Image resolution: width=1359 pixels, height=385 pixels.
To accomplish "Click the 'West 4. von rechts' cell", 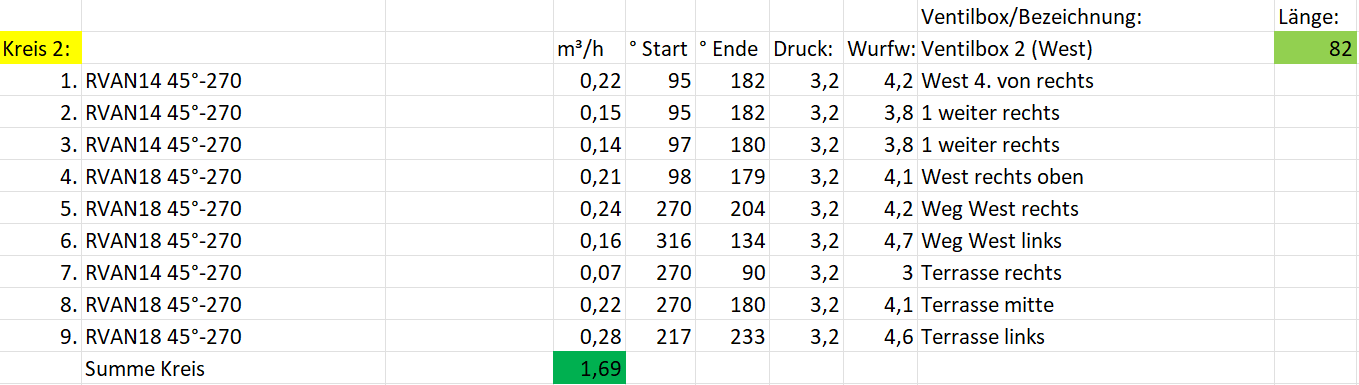I will pos(1096,80).
